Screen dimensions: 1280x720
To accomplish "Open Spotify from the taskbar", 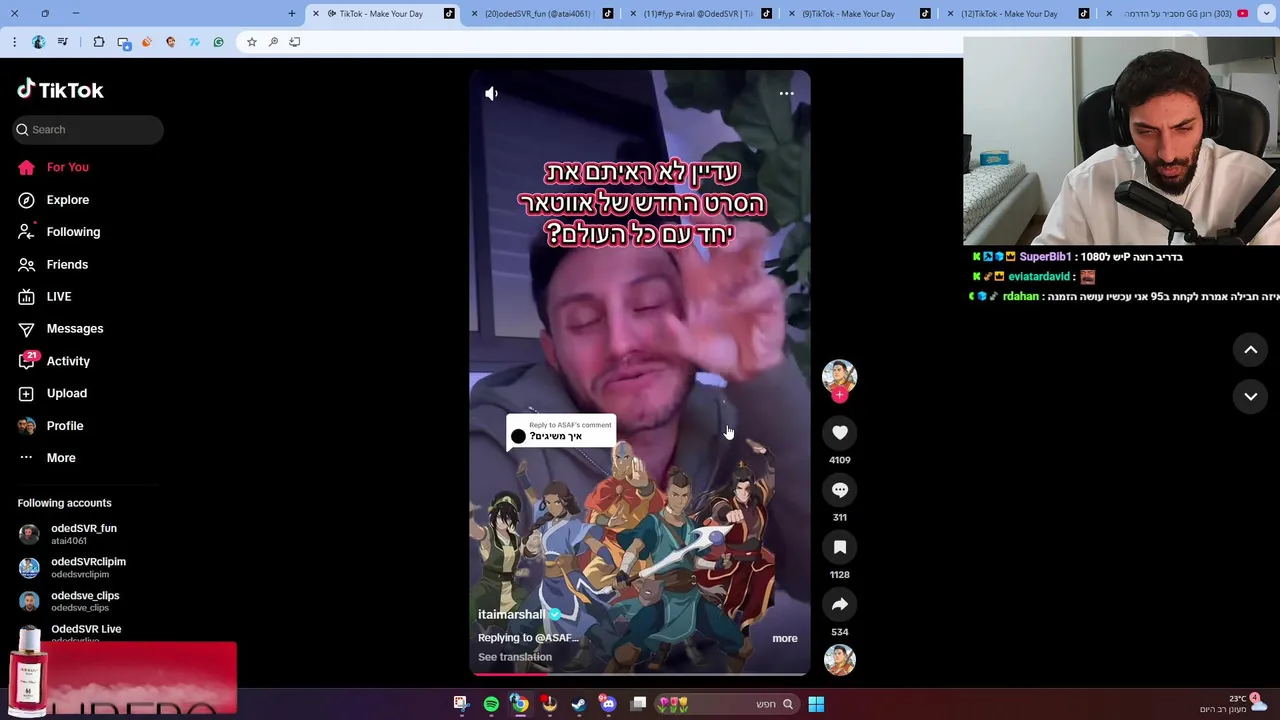I will [491, 705].
